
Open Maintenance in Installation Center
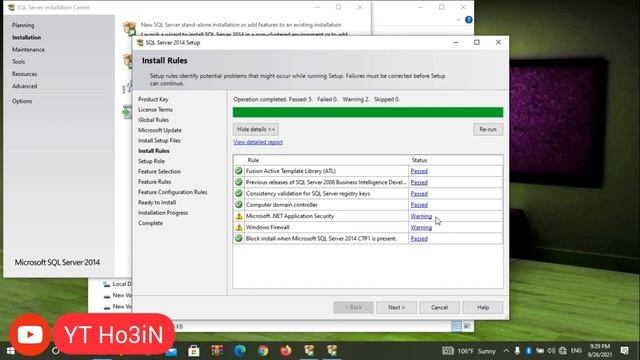coord(28,50)
